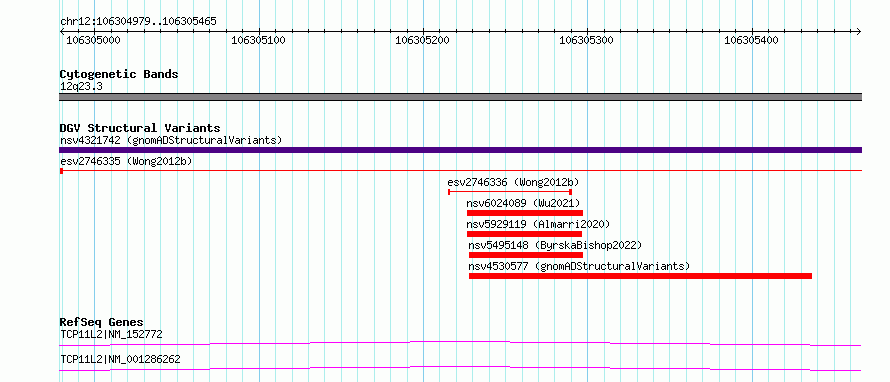Select the magenta NM_001286262 transcript line
Viewport: 890px width, 382px height.
click(x=460, y=368)
